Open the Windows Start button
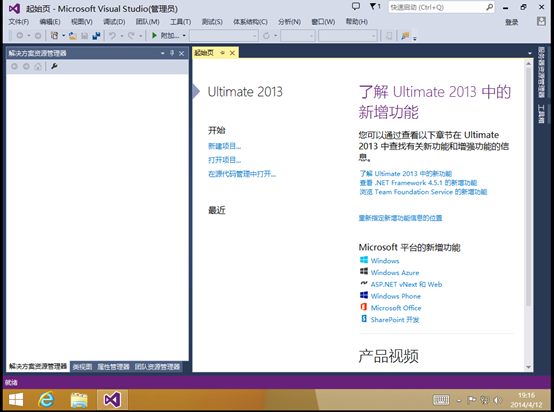The image size is (554, 412). pos(16,400)
